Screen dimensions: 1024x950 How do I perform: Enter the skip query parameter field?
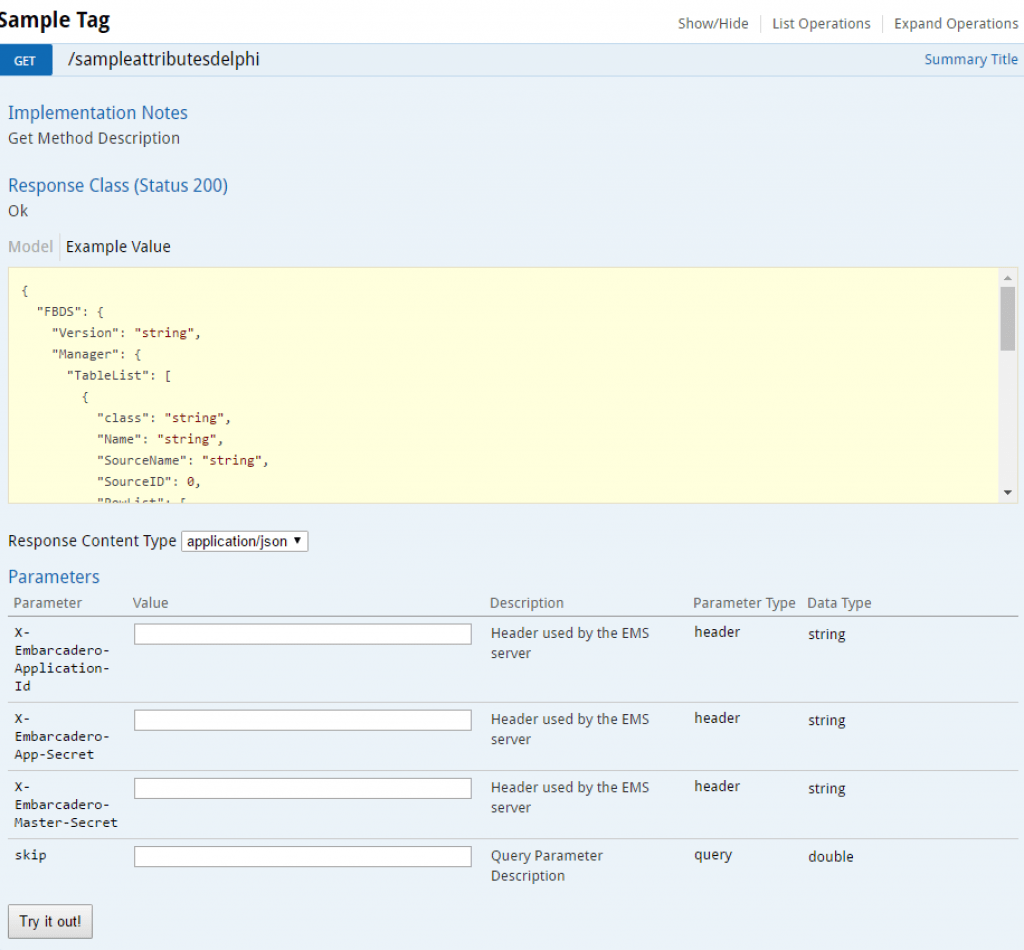(302, 856)
